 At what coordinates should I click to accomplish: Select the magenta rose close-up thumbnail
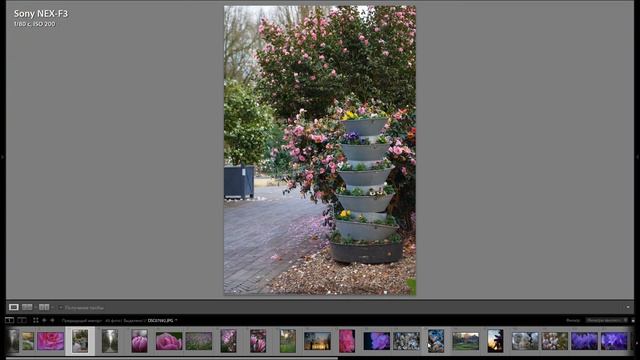pyautogui.click(x=51, y=341)
